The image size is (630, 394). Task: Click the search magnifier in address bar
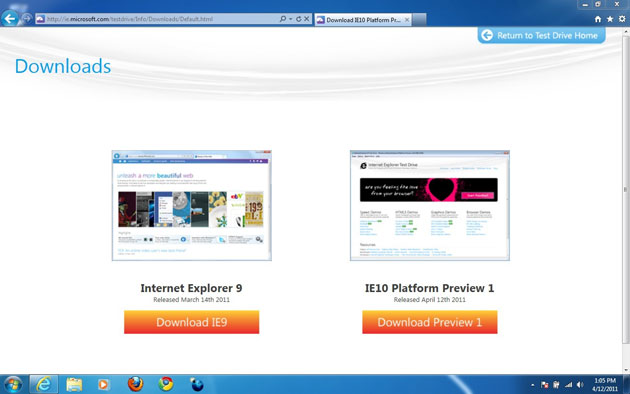[283, 19]
